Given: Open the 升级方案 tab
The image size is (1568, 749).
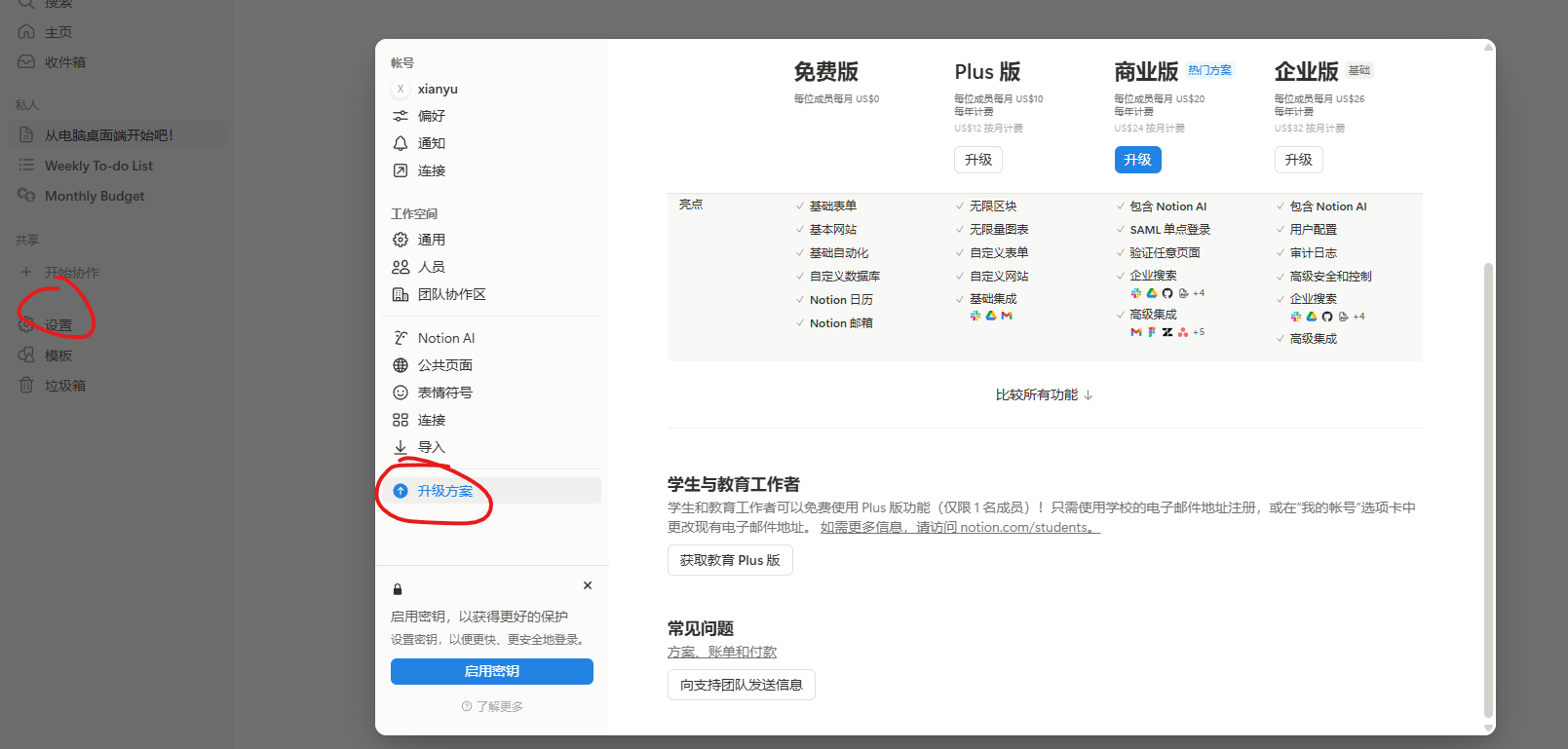Looking at the screenshot, I should (x=444, y=491).
